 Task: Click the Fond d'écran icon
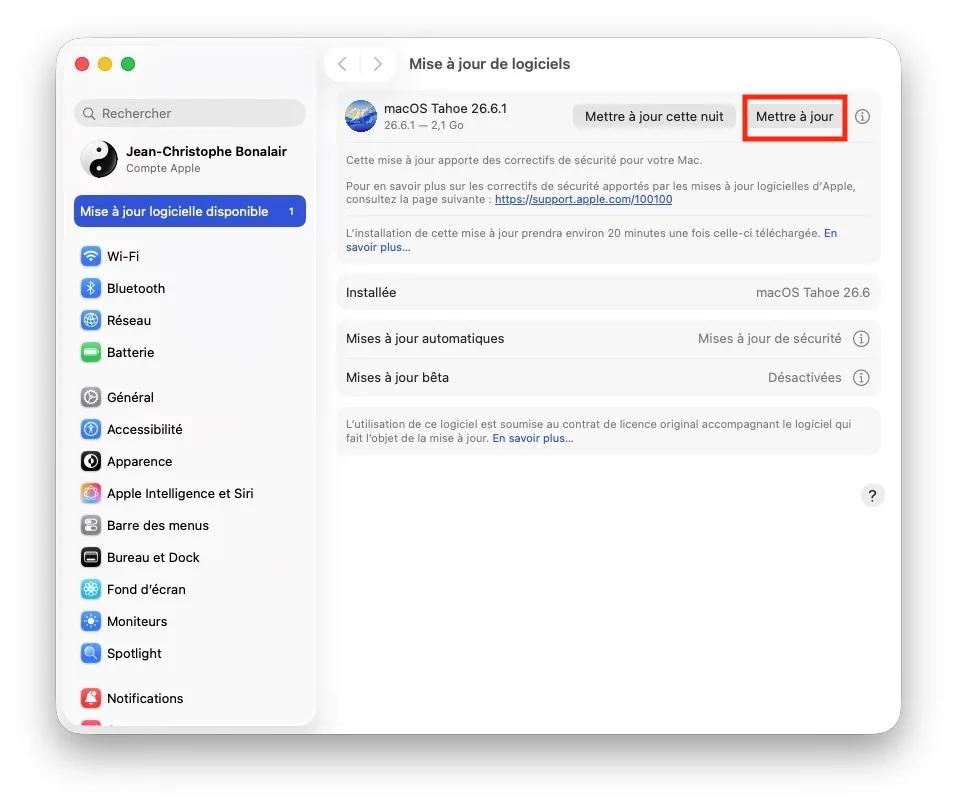click(x=91, y=590)
